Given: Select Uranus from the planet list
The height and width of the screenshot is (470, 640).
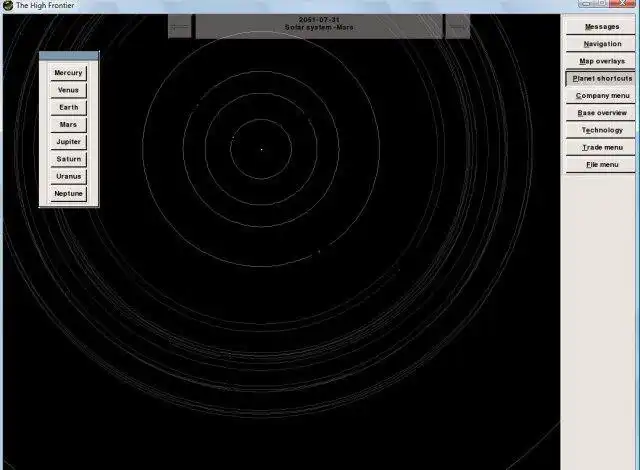Looking at the screenshot, I should tap(68, 176).
